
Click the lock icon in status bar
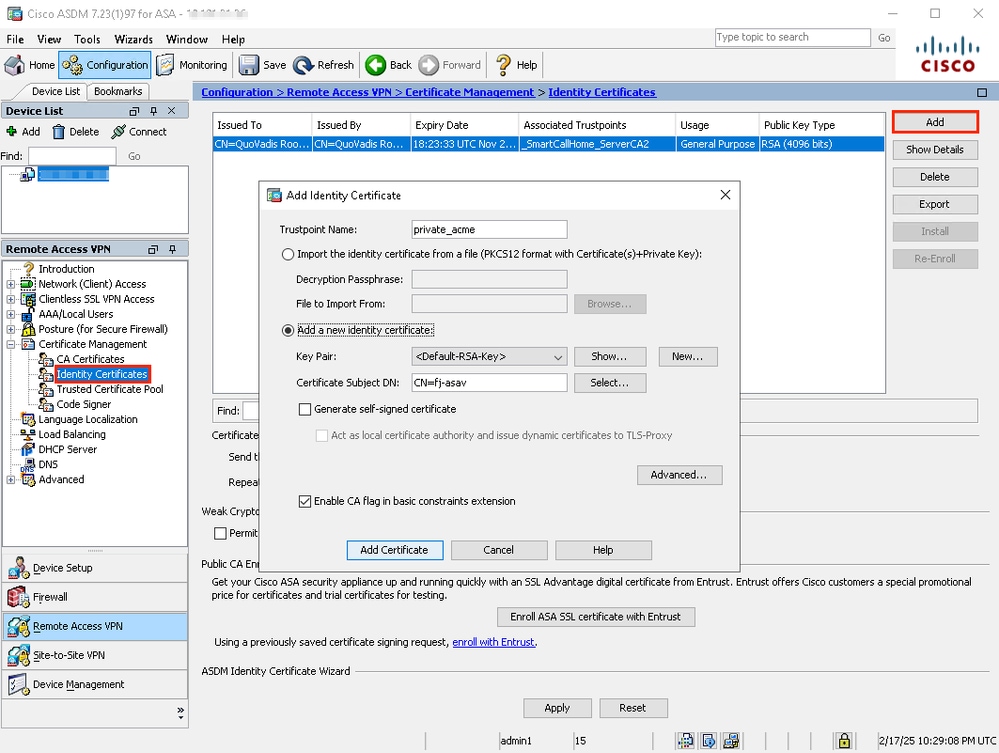tap(844, 740)
